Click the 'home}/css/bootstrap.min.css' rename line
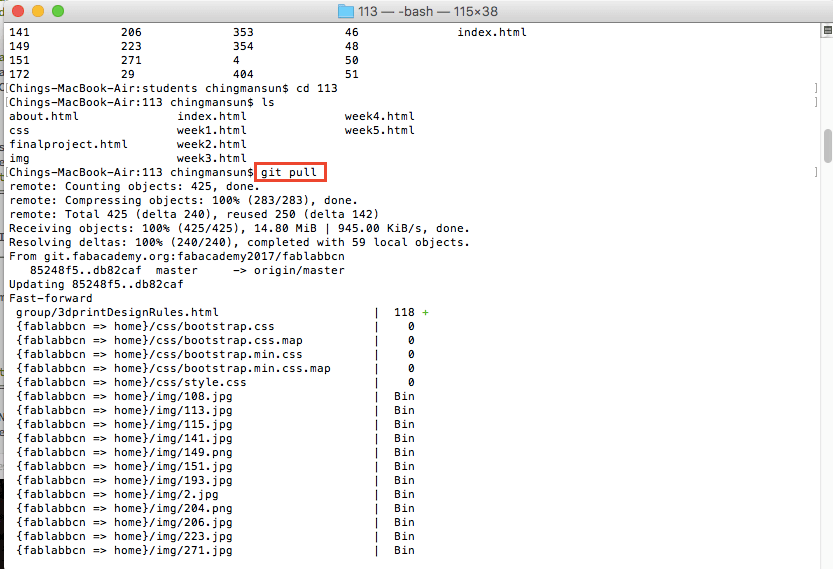Image resolution: width=833 pixels, height=569 pixels. (159, 354)
